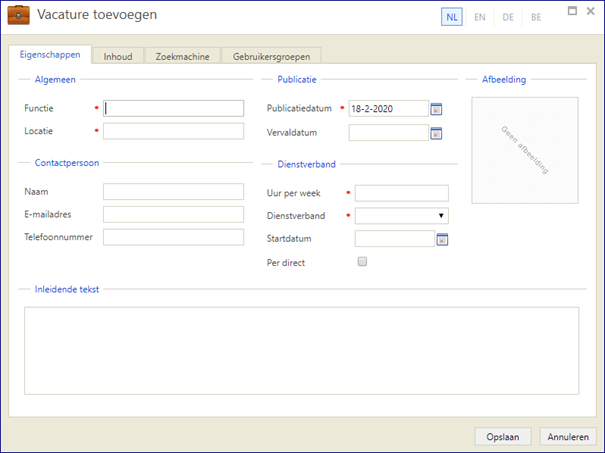605x453 pixels.
Task: Click the Inleidende tekst text area
Action: tap(301, 351)
